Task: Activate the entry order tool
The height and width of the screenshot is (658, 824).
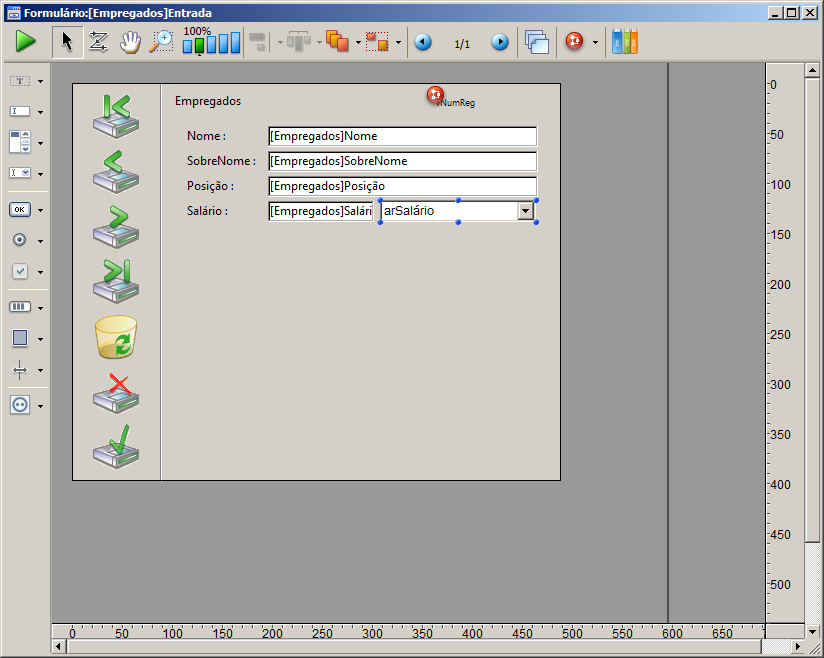Action: coord(98,42)
